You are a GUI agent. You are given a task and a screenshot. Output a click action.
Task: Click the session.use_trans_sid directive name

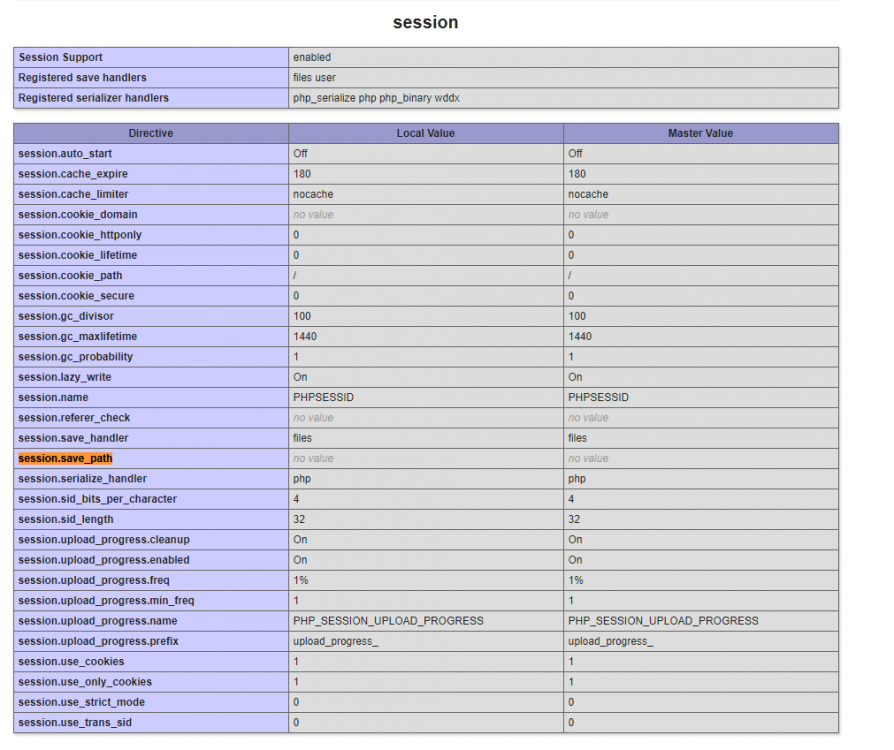coord(75,722)
